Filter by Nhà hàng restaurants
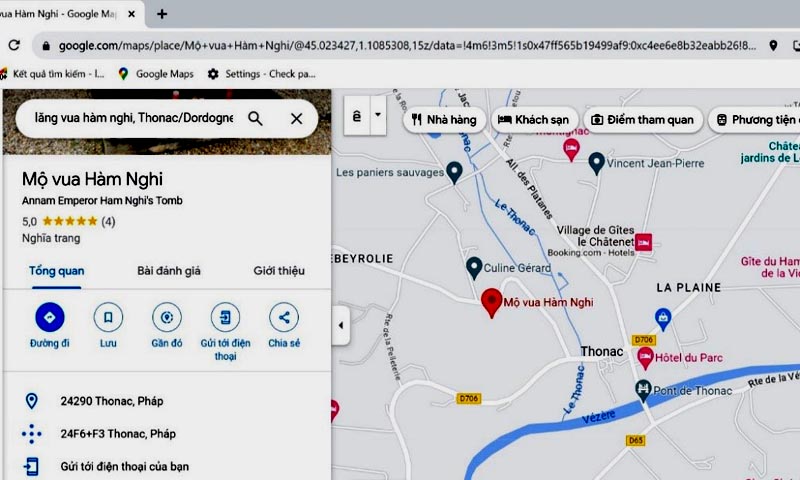Image resolution: width=800 pixels, height=480 pixels. (444, 120)
